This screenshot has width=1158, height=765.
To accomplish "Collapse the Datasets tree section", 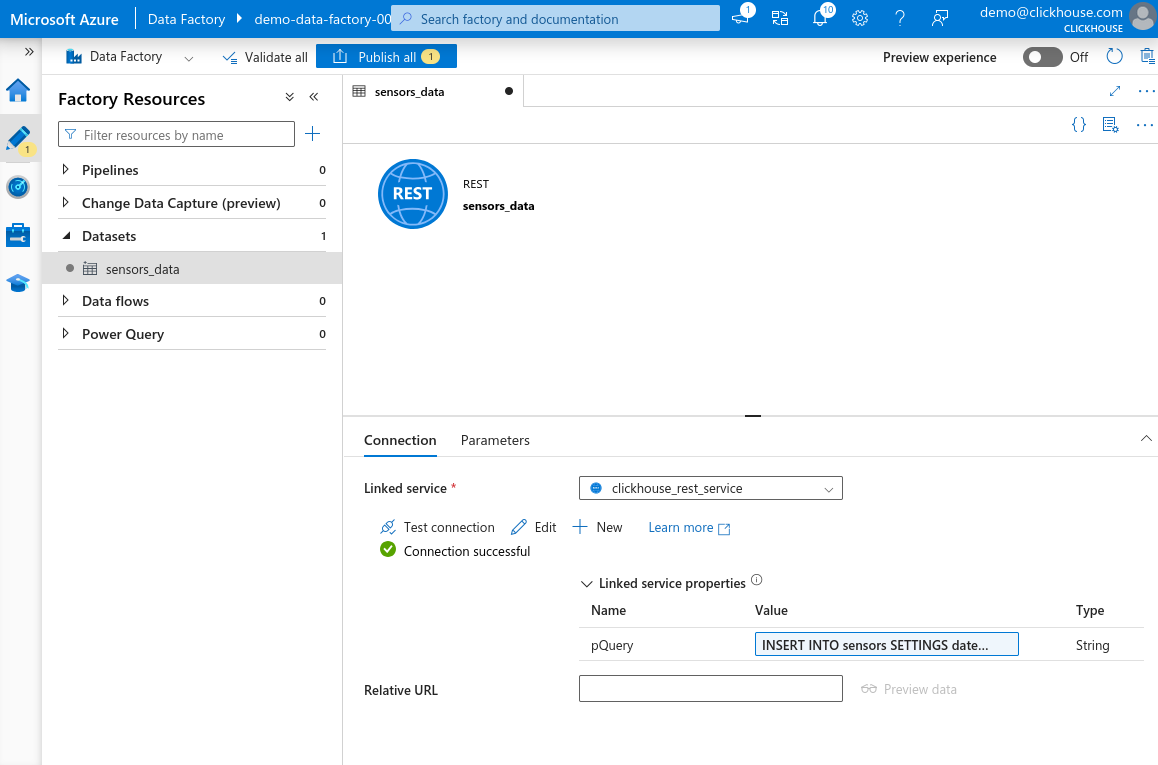I will tap(66, 236).
